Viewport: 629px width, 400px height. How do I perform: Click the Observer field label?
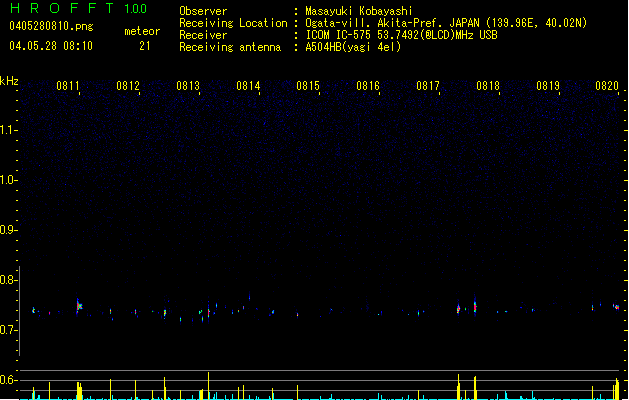[203, 11]
